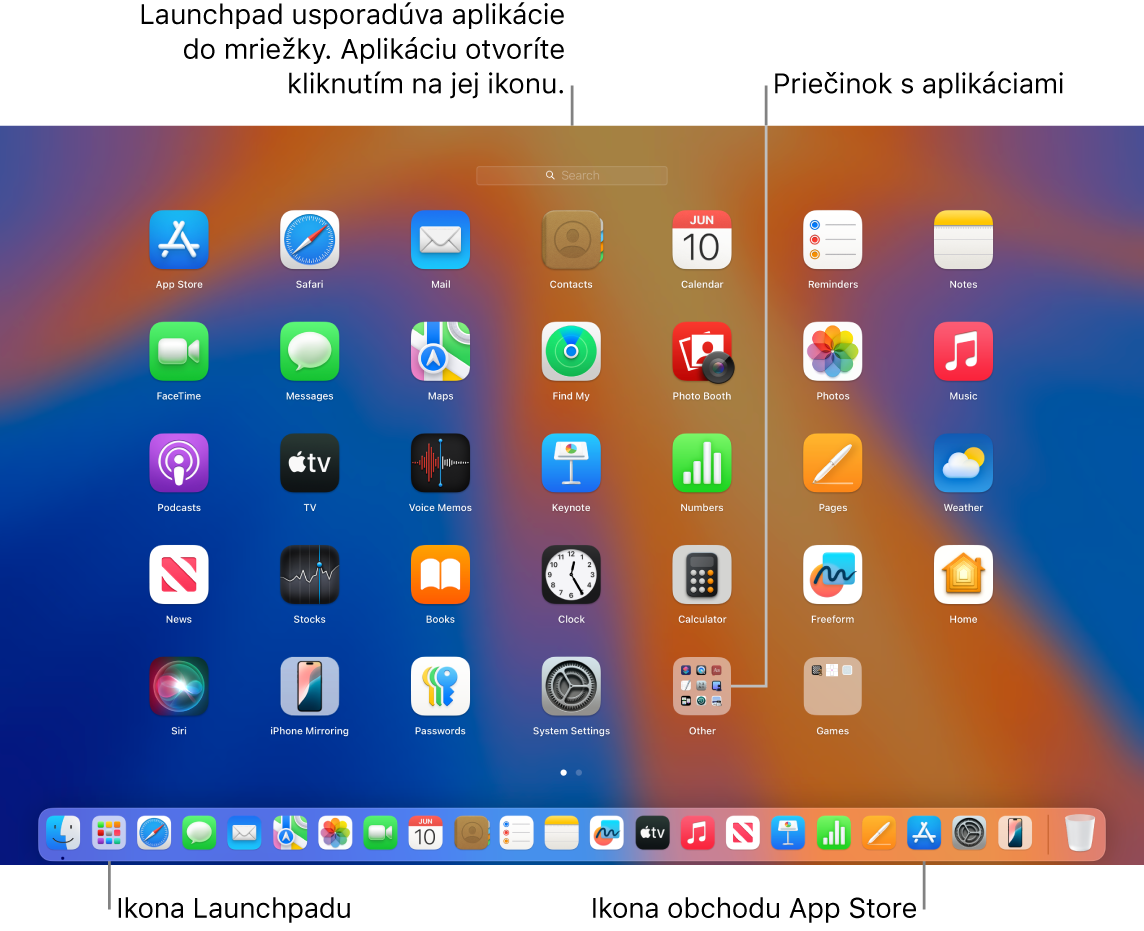Open the Find My app
The height and width of the screenshot is (931, 1144).
(x=571, y=352)
